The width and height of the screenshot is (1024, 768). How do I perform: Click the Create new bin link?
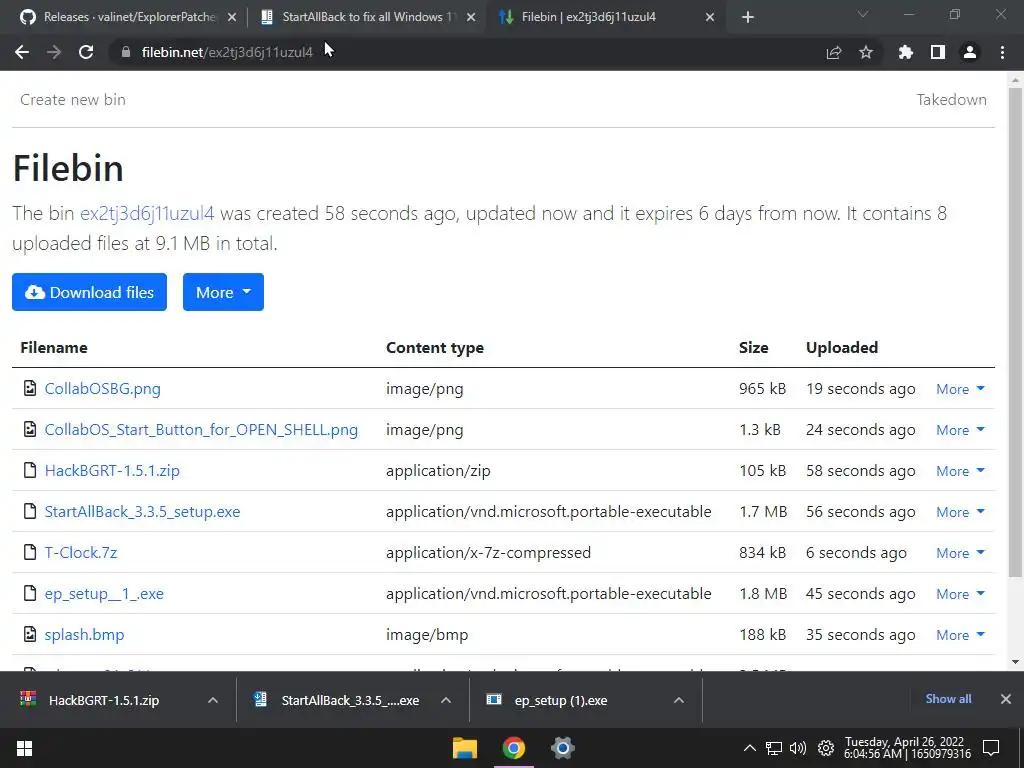click(x=72, y=100)
